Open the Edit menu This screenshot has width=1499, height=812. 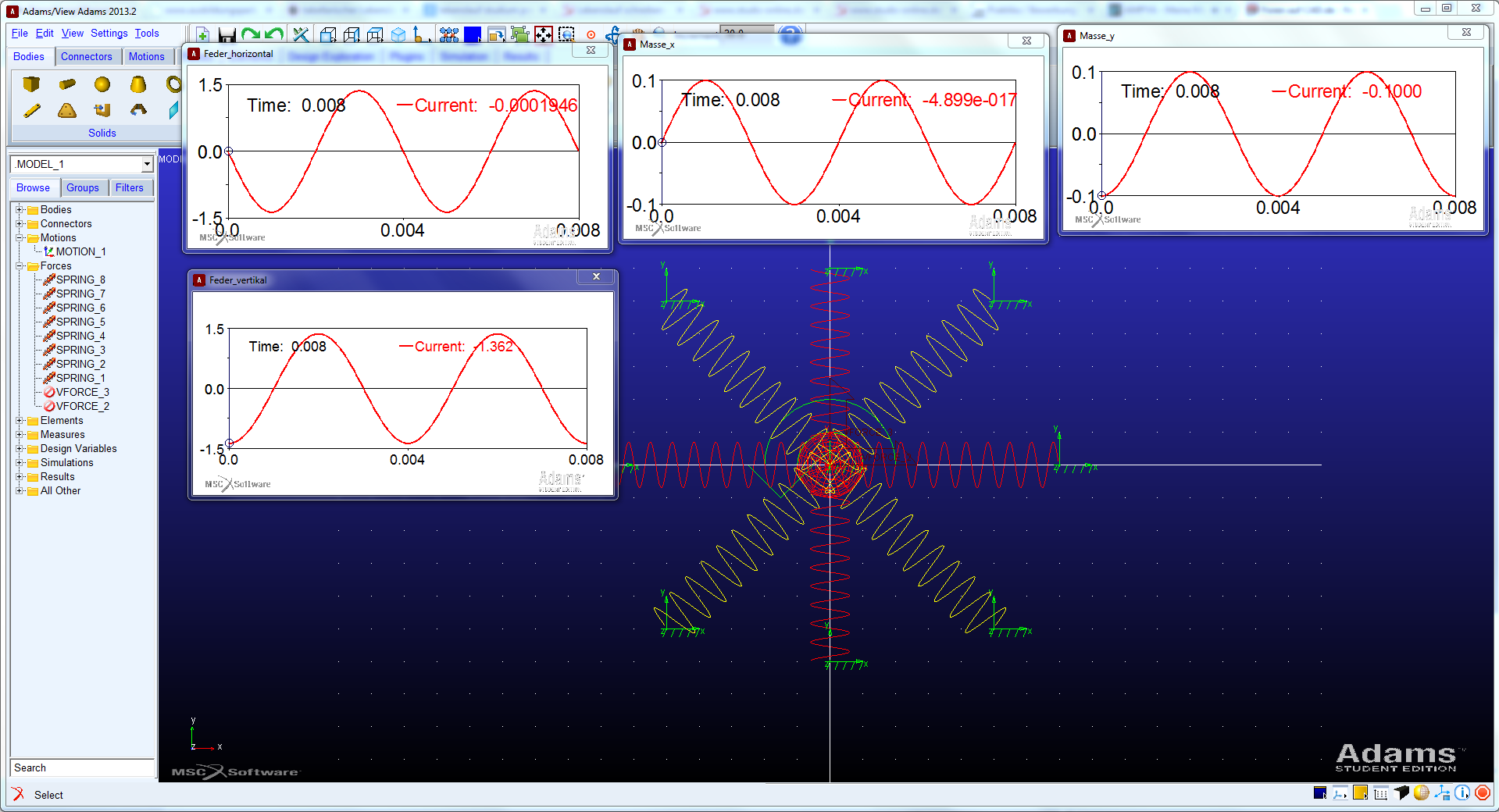(x=45, y=33)
